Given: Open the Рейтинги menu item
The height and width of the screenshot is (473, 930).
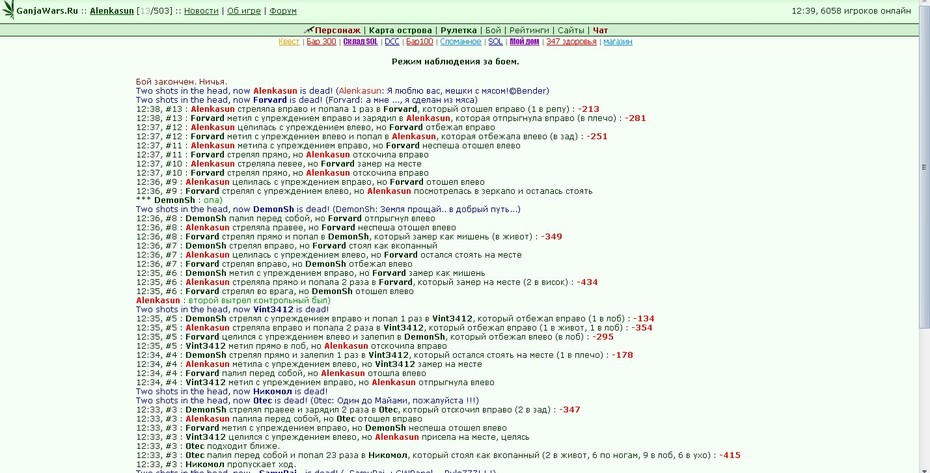Looking at the screenshot, I should click(529, 30).
